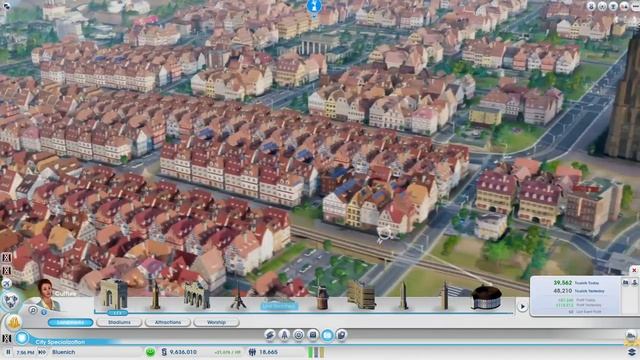640x360 pixels.
Task: Click the blue info icon near the advisor
Action: pyautogui.click(x=44, y=312)
